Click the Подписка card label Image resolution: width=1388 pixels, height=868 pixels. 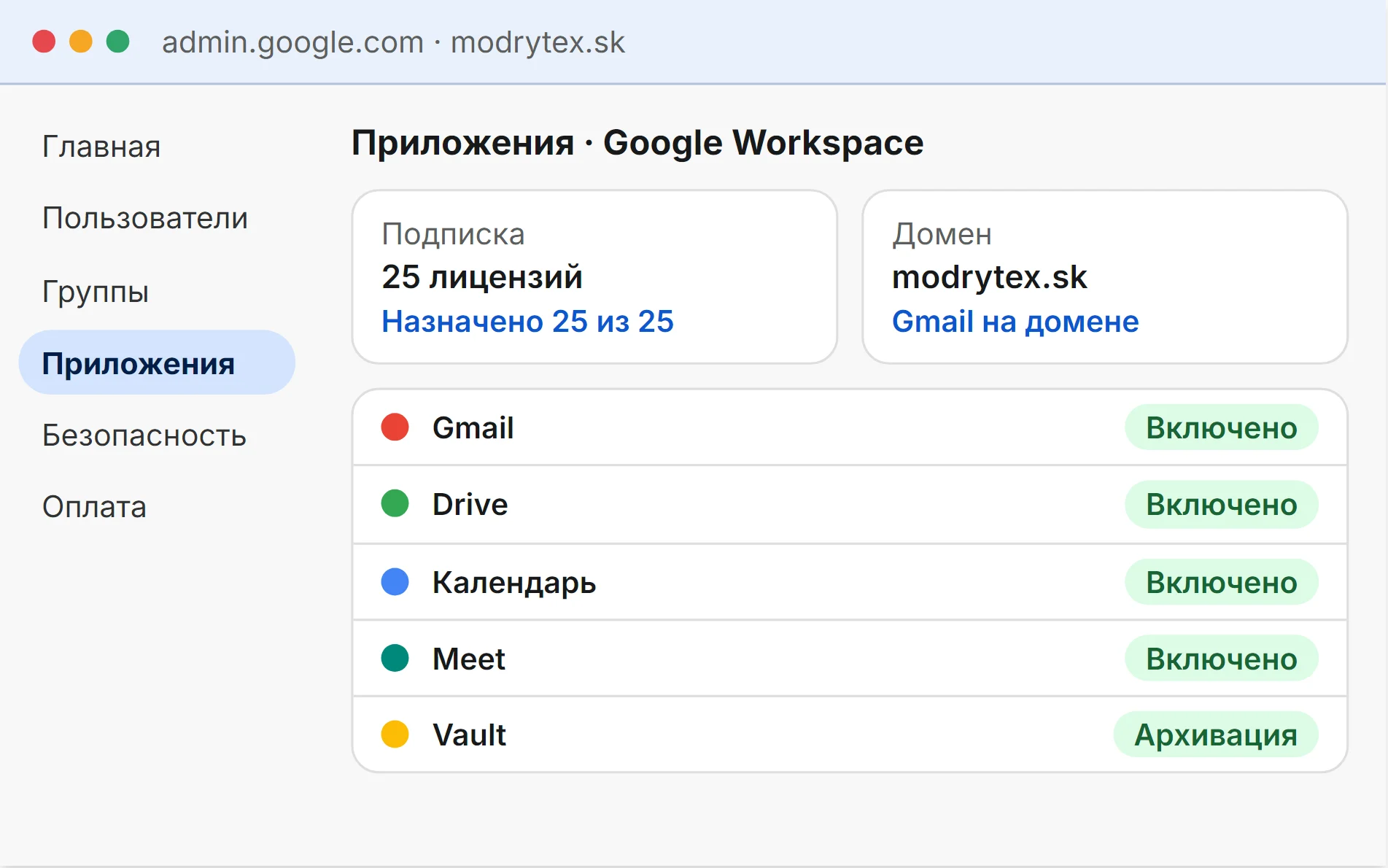453,235
